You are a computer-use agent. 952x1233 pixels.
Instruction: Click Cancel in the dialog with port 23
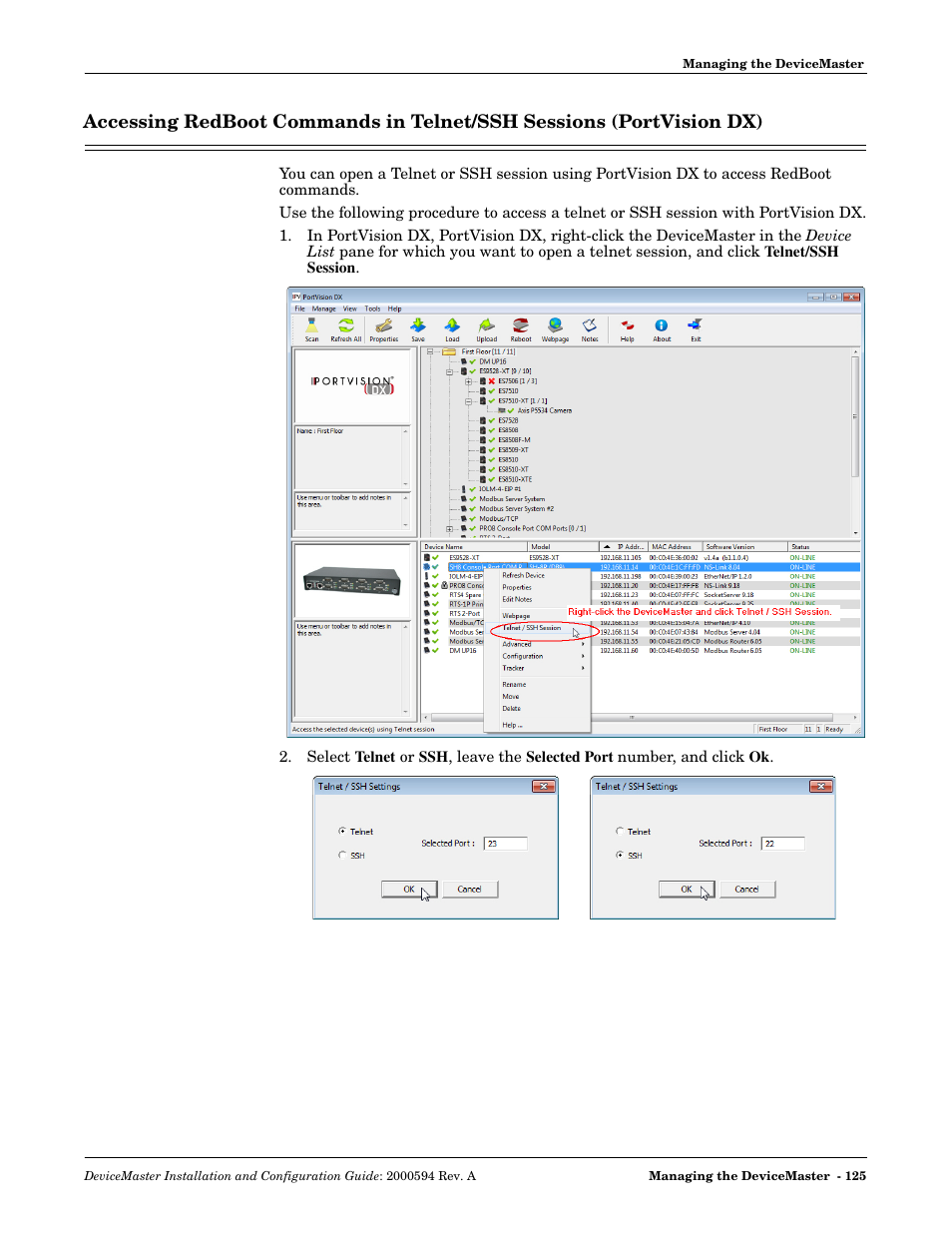pyautogui.click(x=470, y=889)
